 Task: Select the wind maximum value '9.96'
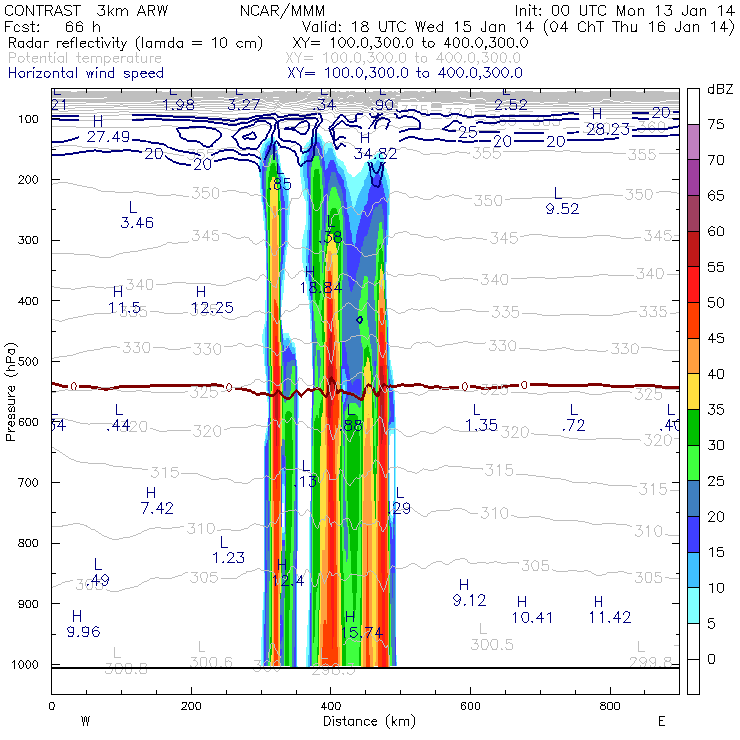pyautogui.click(x=84, y=631)
